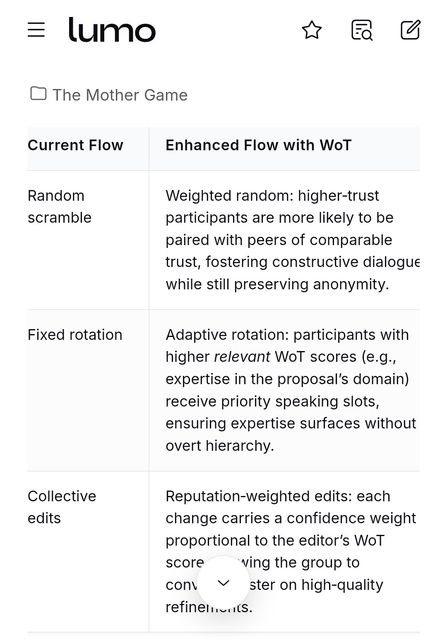Click the lumo logo

coord(112,30)
